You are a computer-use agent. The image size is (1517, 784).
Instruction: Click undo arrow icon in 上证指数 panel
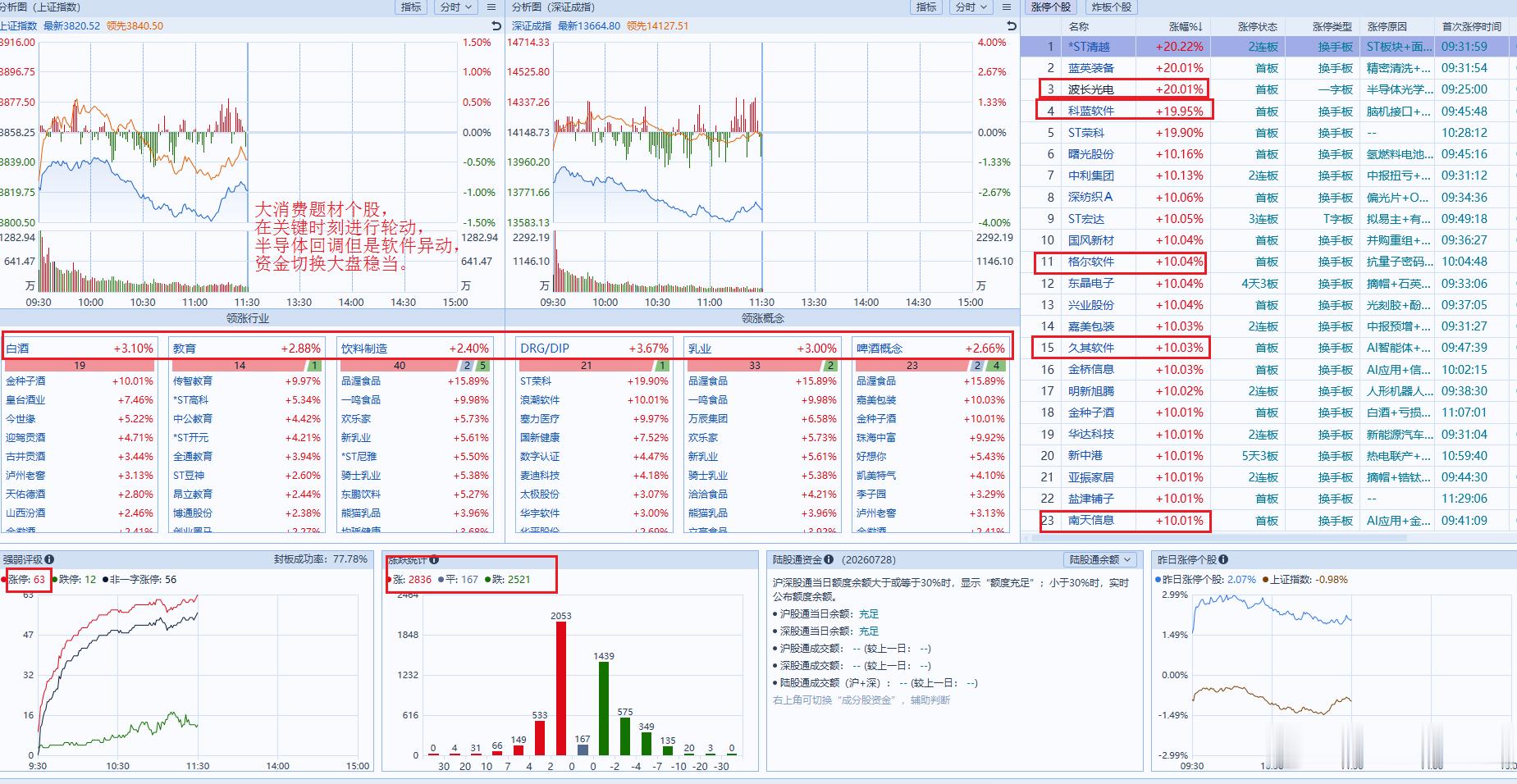point(496,26)
